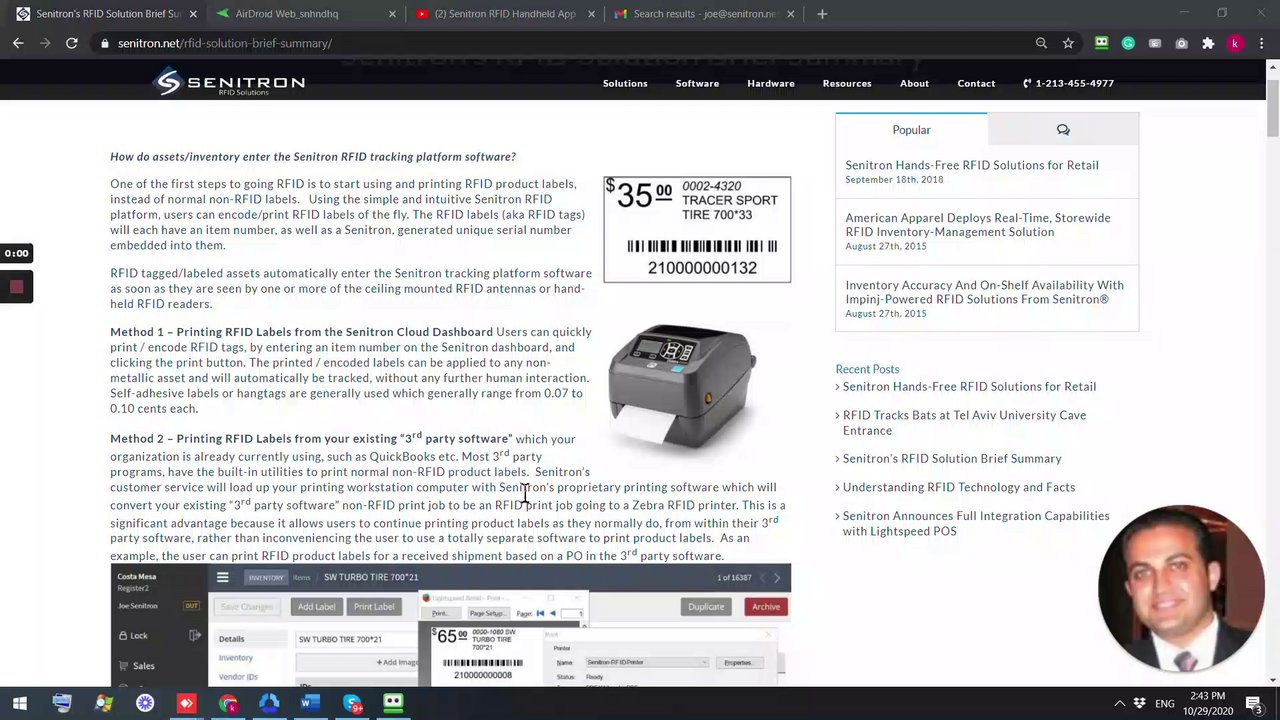Switch to the Gmail Search results tab

705,14
